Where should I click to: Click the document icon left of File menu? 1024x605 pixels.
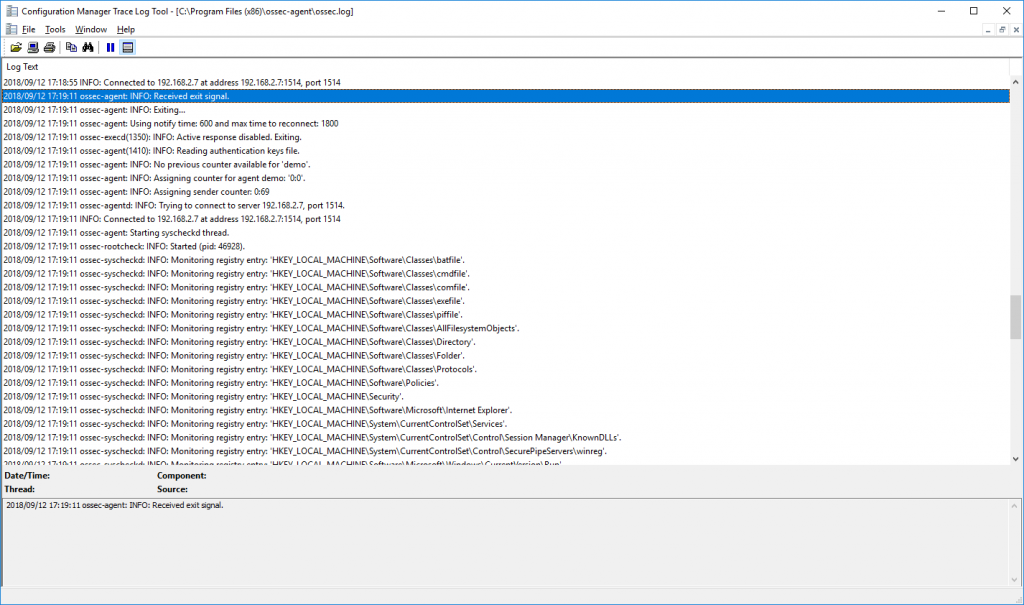point(11,29)
